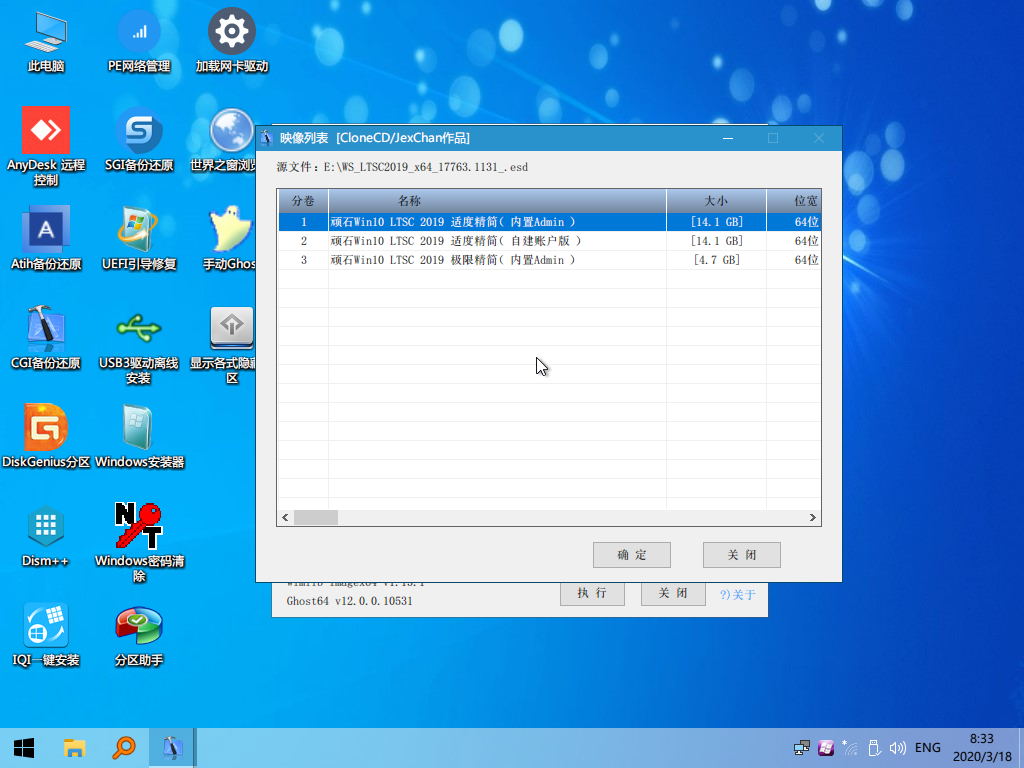Open the Windows password clear icon
The width and height of the screenshot is (1024, 768).
click(139, 527)
